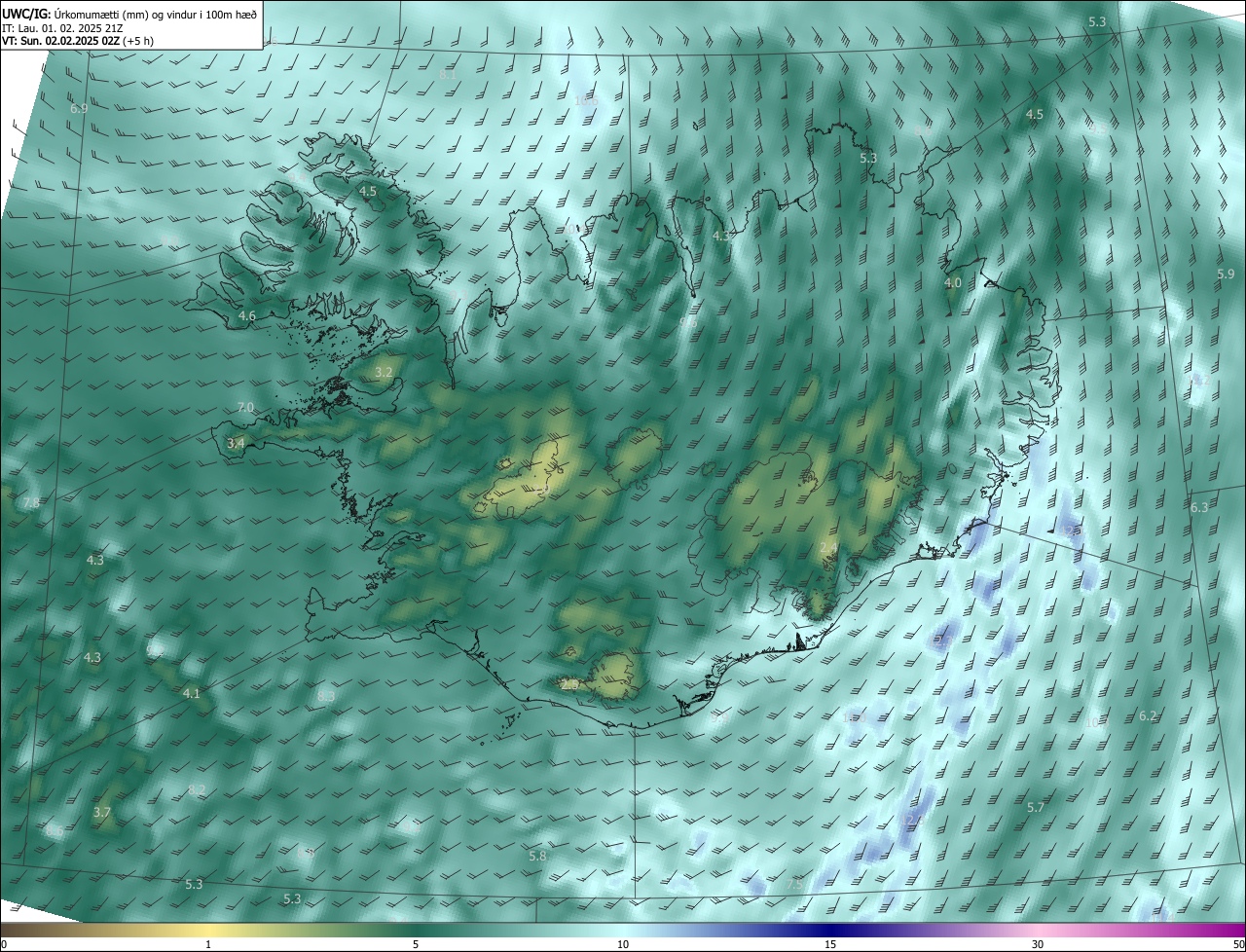Screen dimensions: 1246x952
Task: Click the 6.9 value label on the map
Action: (x=79, y=109)
